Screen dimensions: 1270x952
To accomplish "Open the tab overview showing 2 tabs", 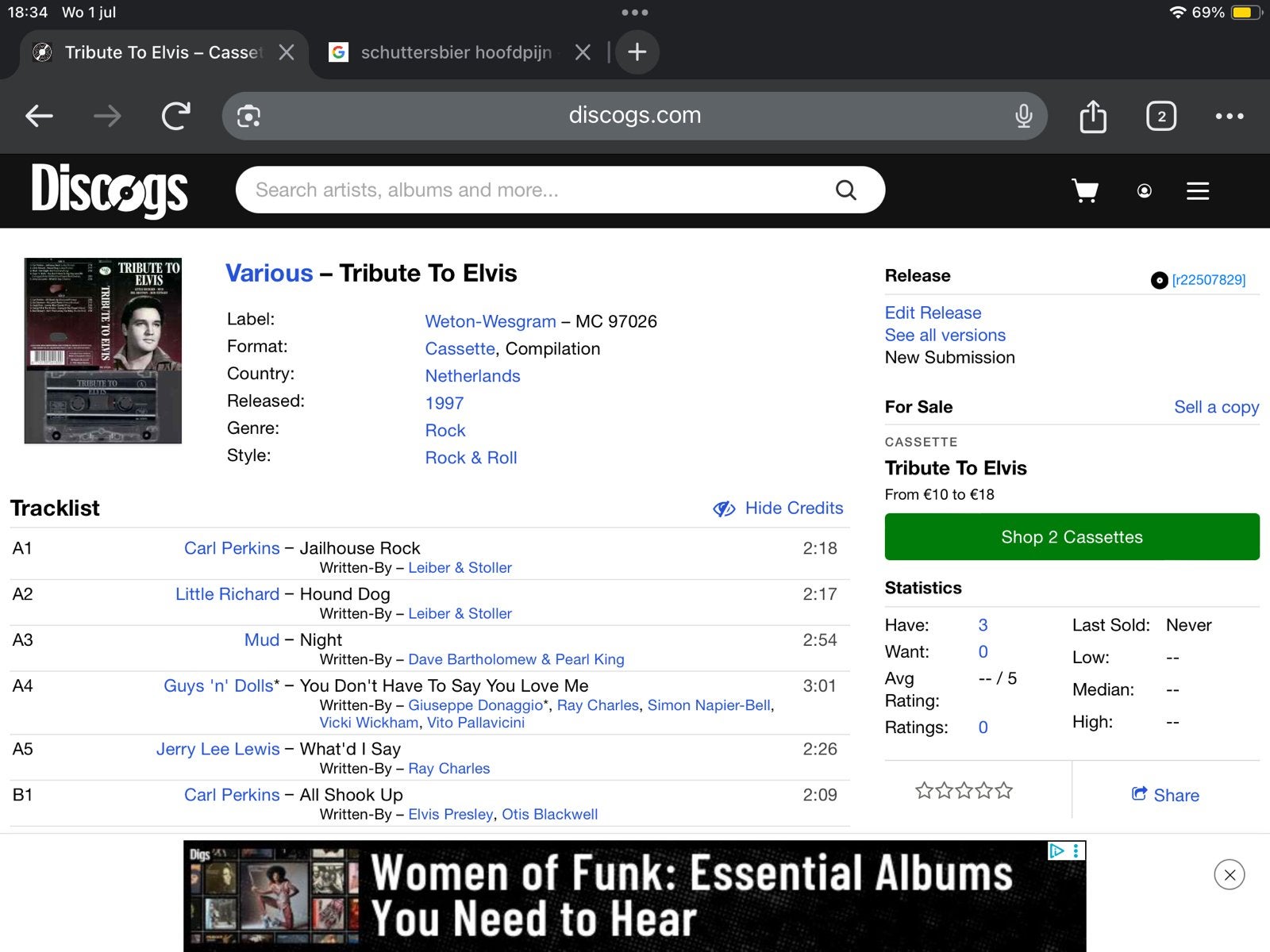I will (1161, 116).
